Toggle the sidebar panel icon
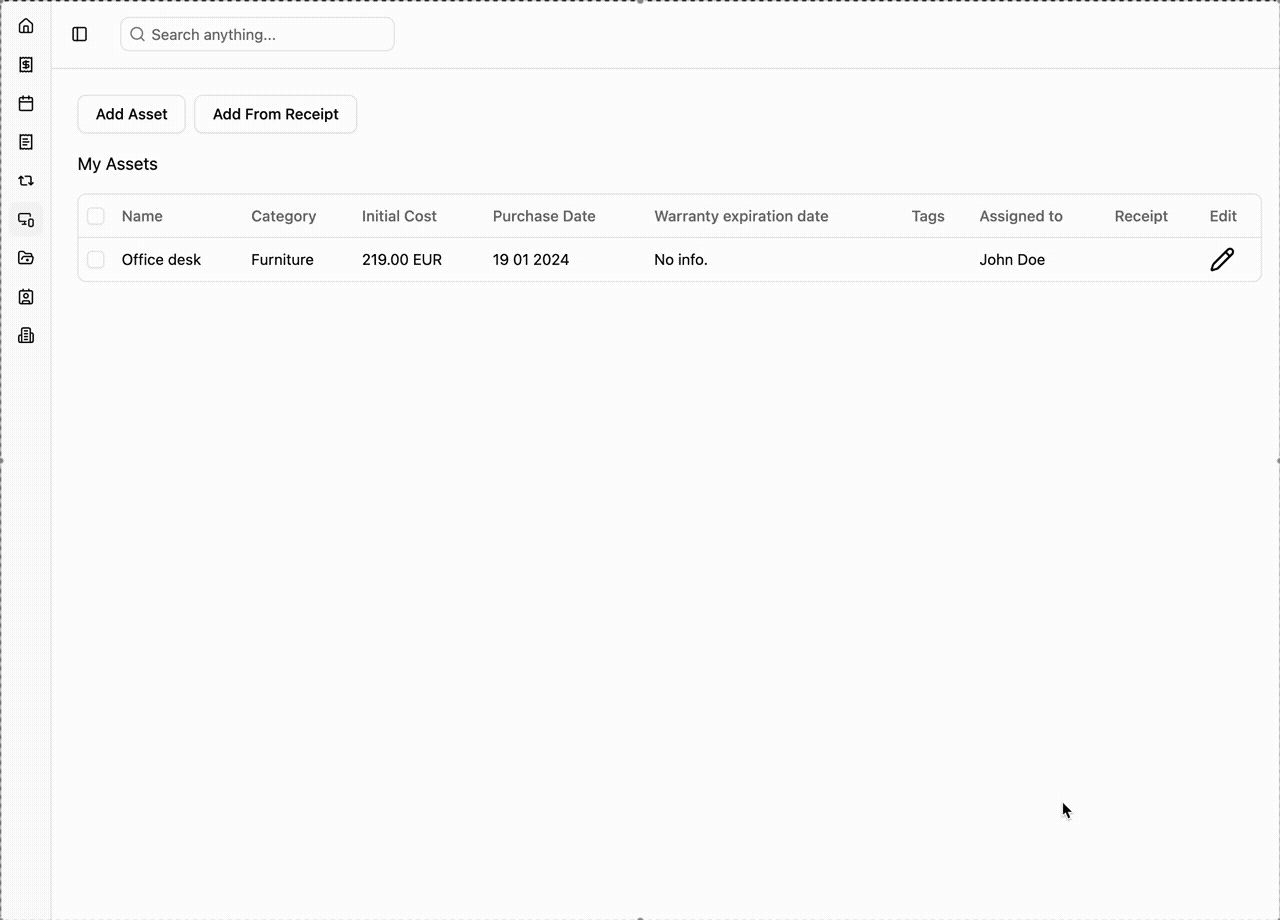This screenshot has height=920, width=1280. 80,35
